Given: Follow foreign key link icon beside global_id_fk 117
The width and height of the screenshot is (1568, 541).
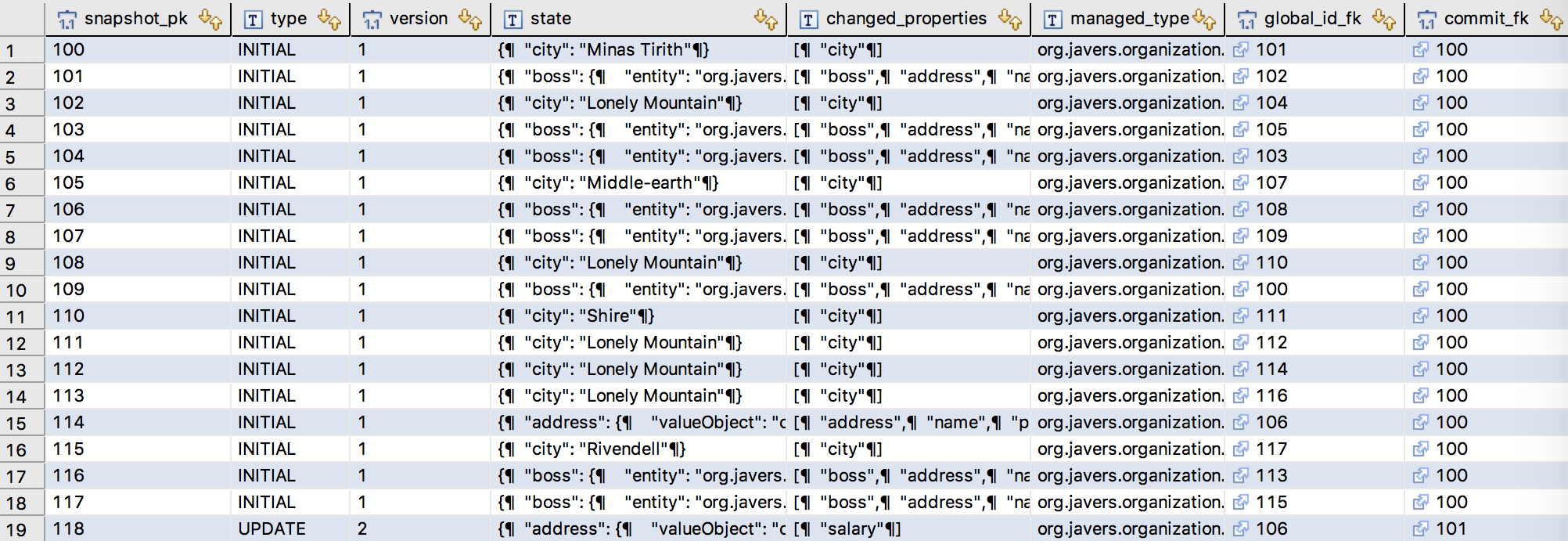Looking at the screenshot, I should (1241, 449).
